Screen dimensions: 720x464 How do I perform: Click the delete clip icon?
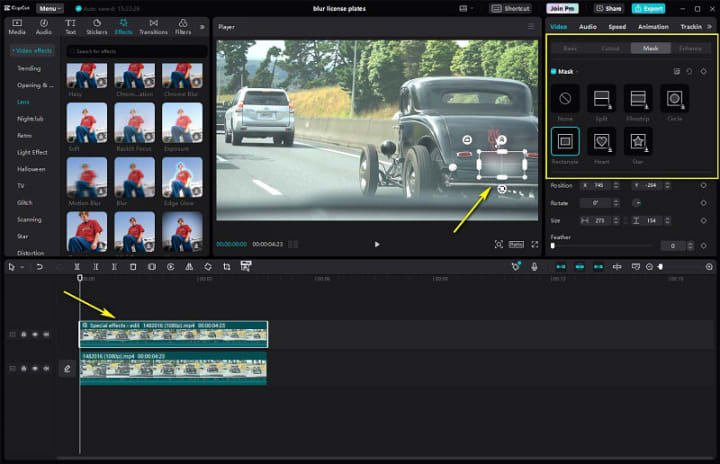click(x=133, y=266)
